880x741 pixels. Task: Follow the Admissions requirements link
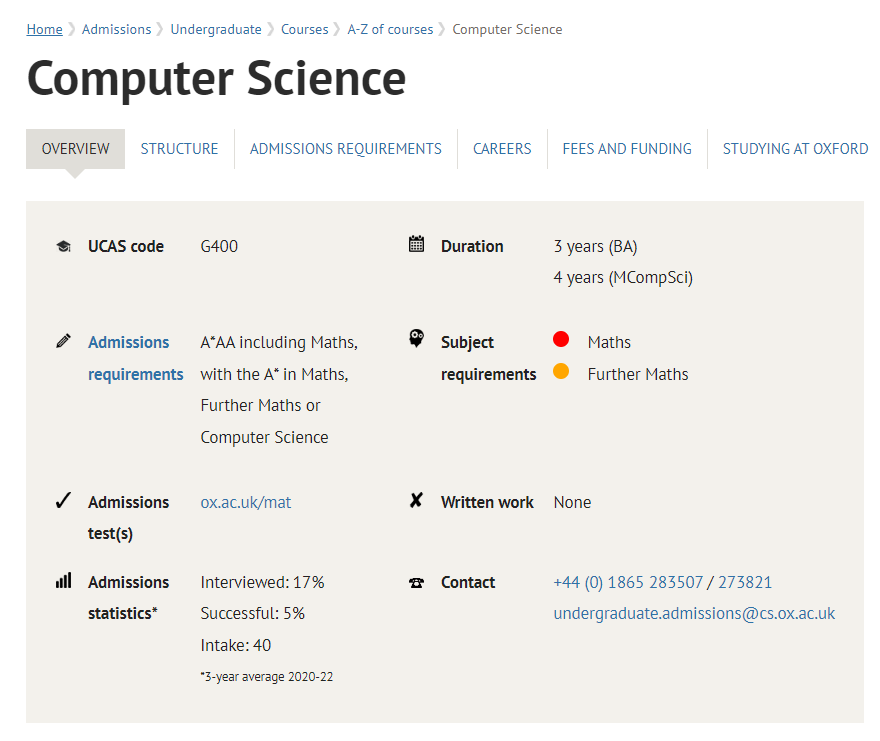(x=136, y=358)
